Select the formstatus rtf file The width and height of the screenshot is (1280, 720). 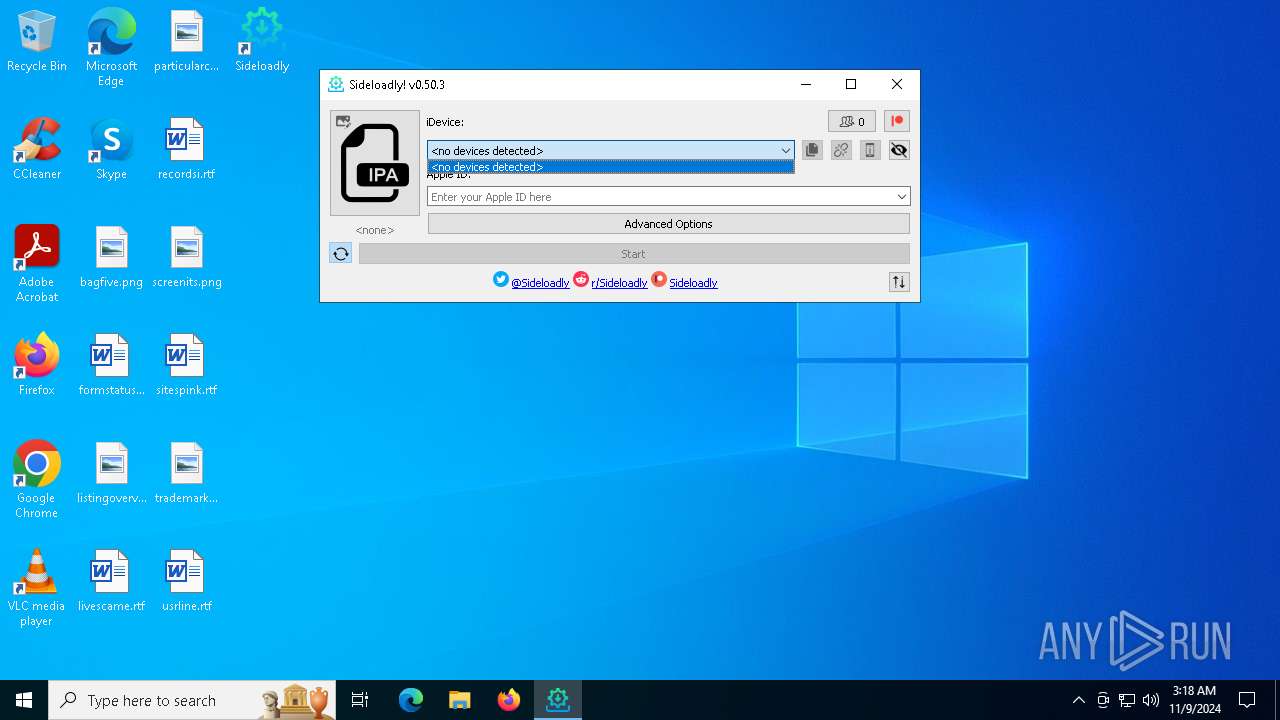[x=111, y=366]
